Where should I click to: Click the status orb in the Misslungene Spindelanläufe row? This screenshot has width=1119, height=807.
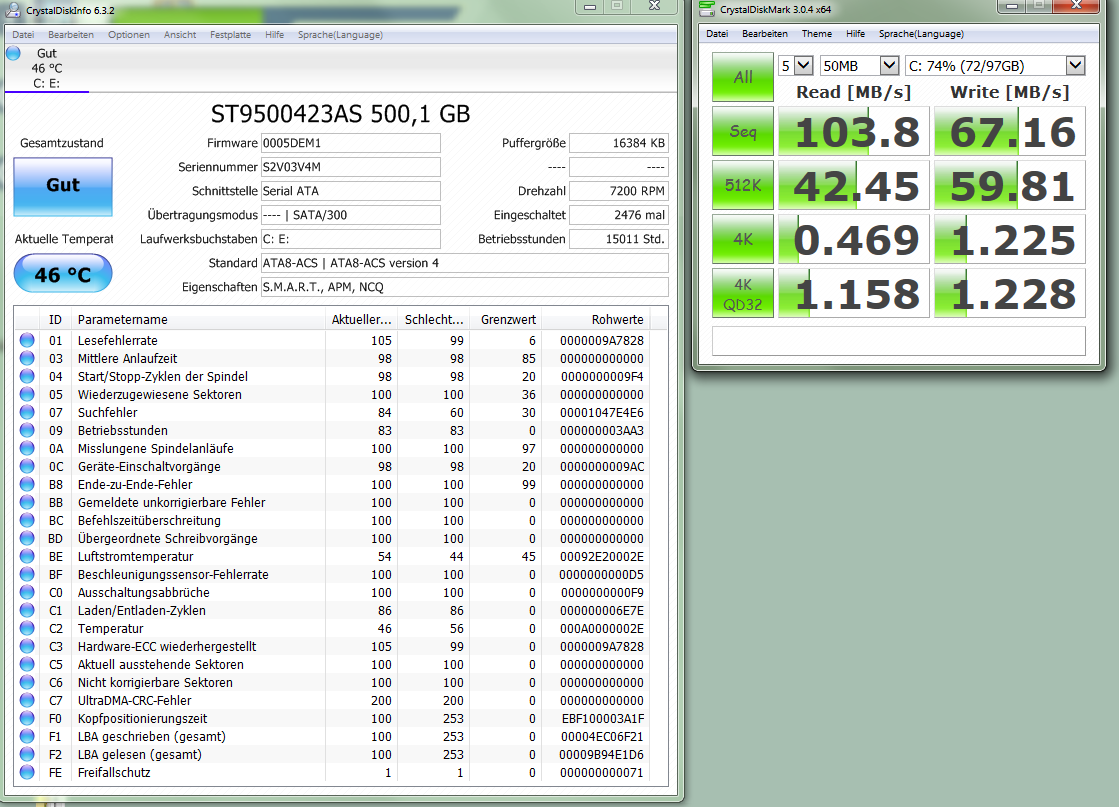(x=27, y=448)
